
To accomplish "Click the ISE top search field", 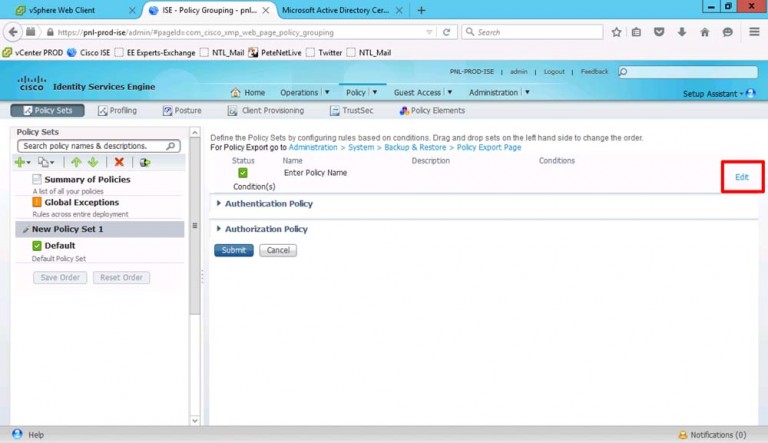I will (688, 72).
